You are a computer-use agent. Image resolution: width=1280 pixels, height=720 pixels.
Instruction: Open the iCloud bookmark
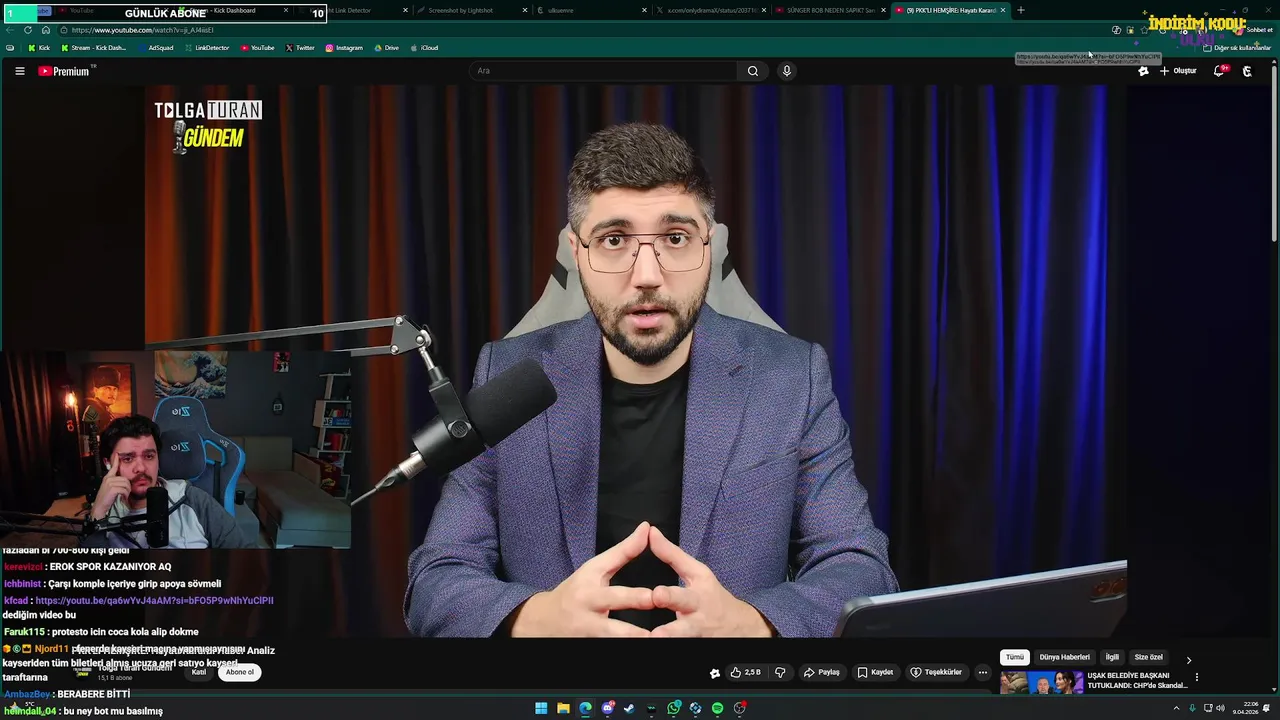click(x=424, y=48)
